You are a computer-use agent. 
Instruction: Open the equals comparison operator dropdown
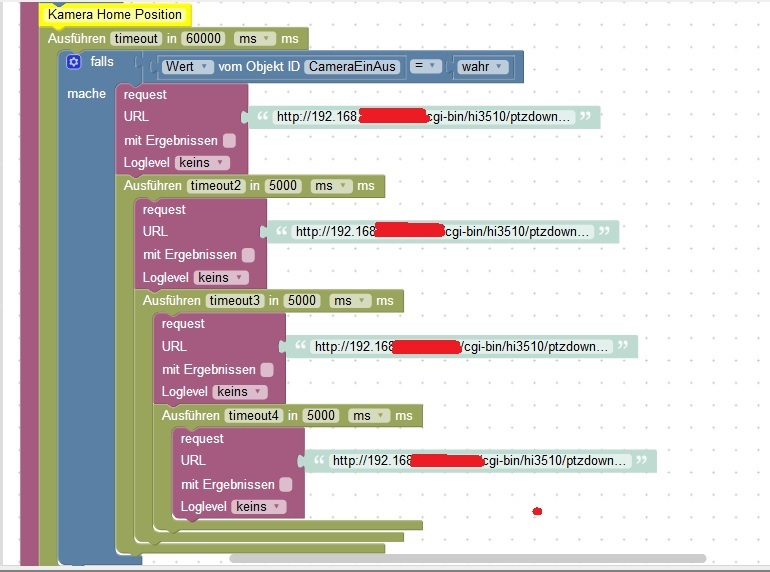click(x=425, y=65)
